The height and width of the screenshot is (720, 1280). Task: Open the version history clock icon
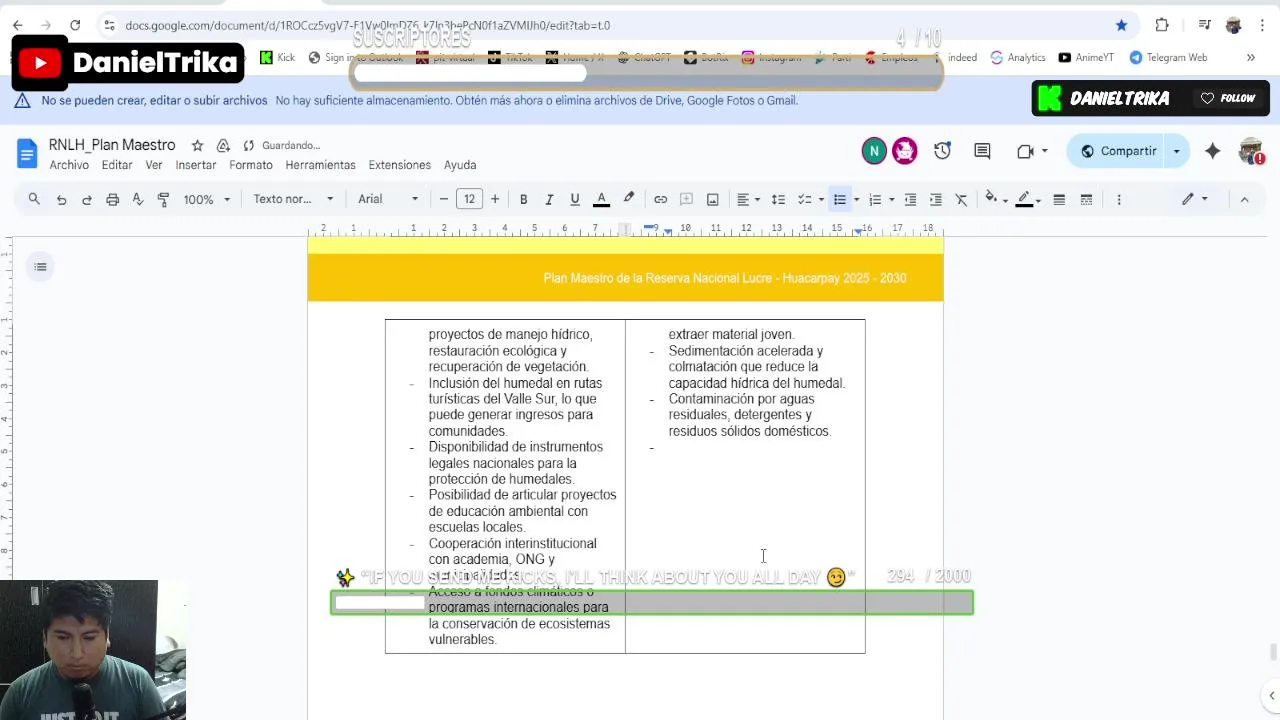click(942, 151)
